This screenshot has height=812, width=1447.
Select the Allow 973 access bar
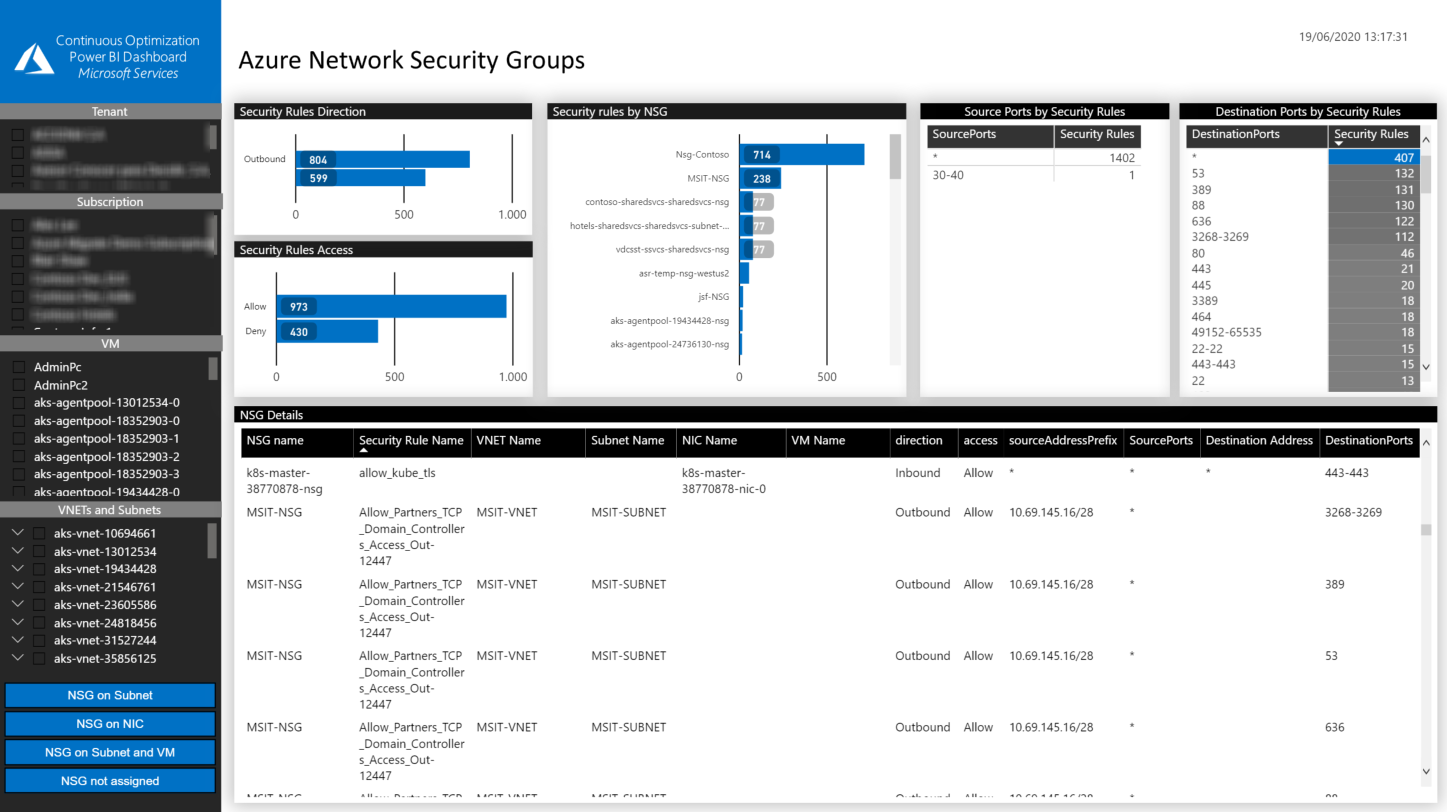391,306
